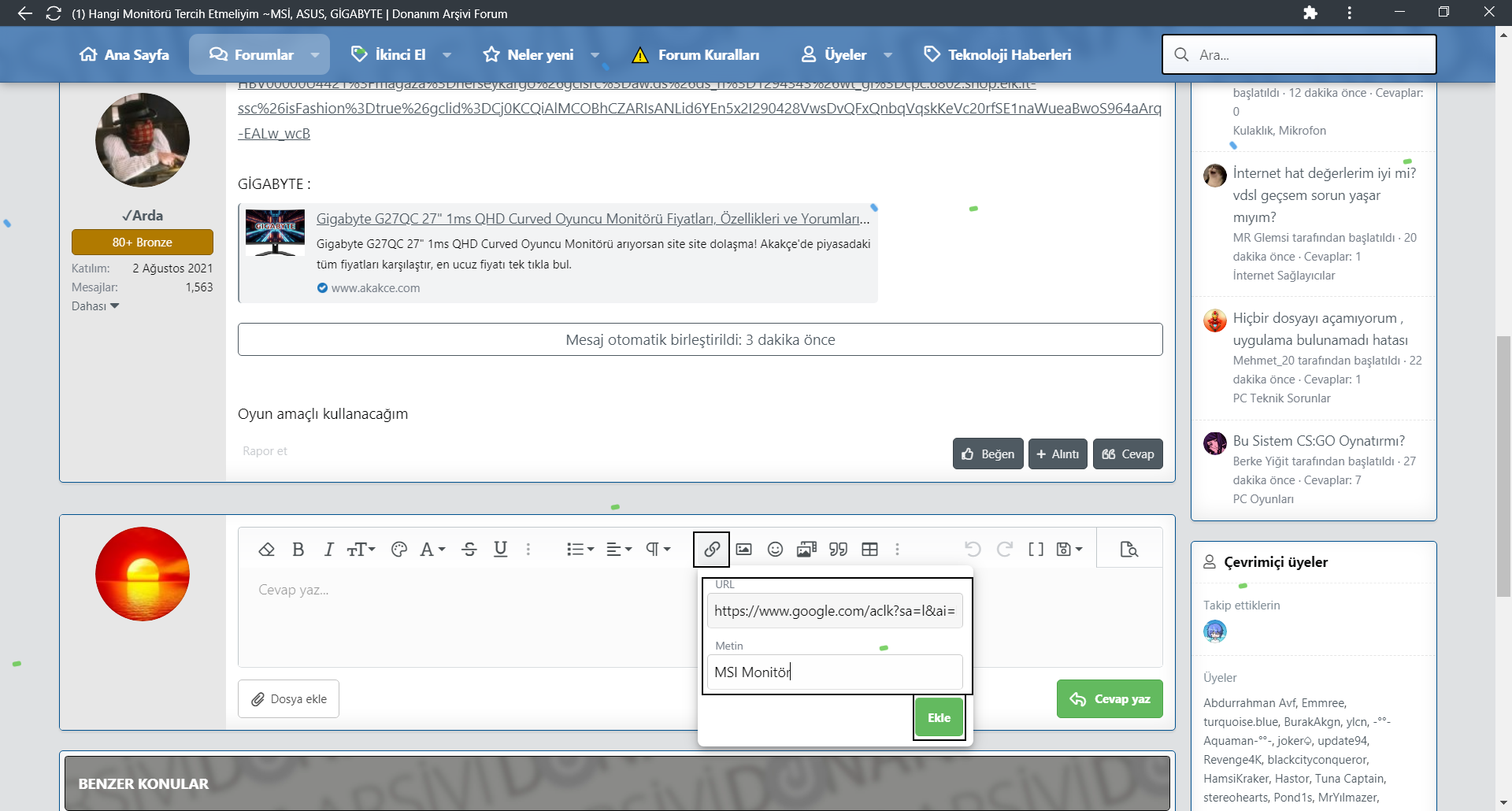The width and height of the screenshot is (1512, 811).
Task: Like the post with Beğen button
Action: coord(988,454)
